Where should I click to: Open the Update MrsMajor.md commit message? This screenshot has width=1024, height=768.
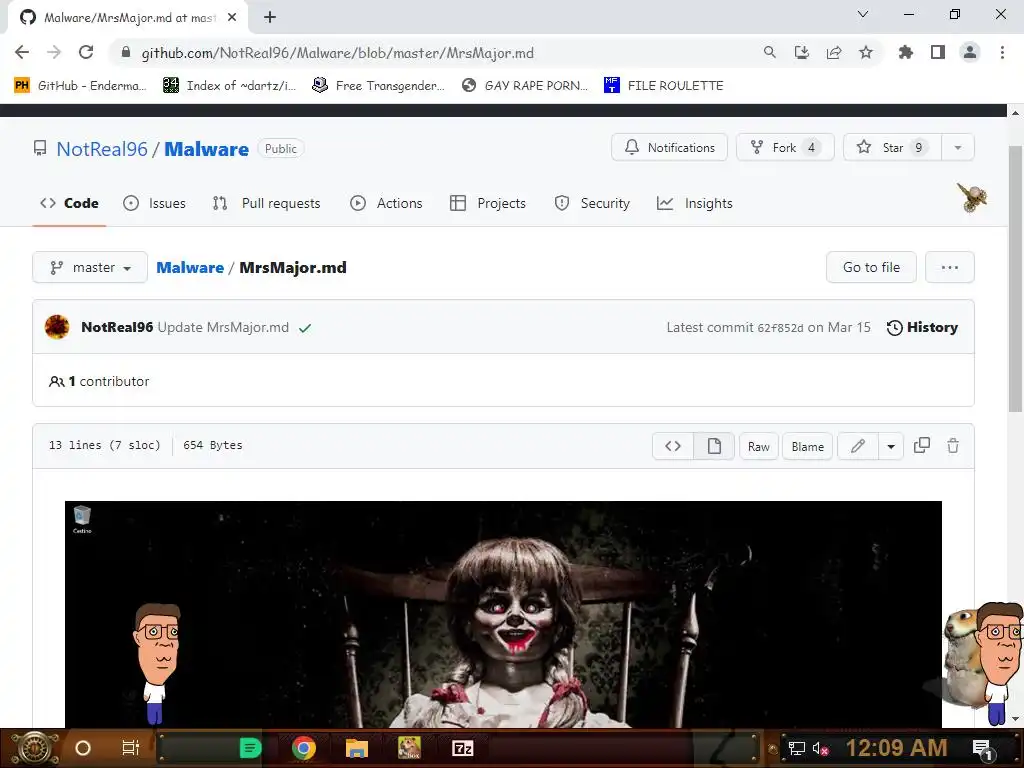pyautogui.click(x=223, y=327)
